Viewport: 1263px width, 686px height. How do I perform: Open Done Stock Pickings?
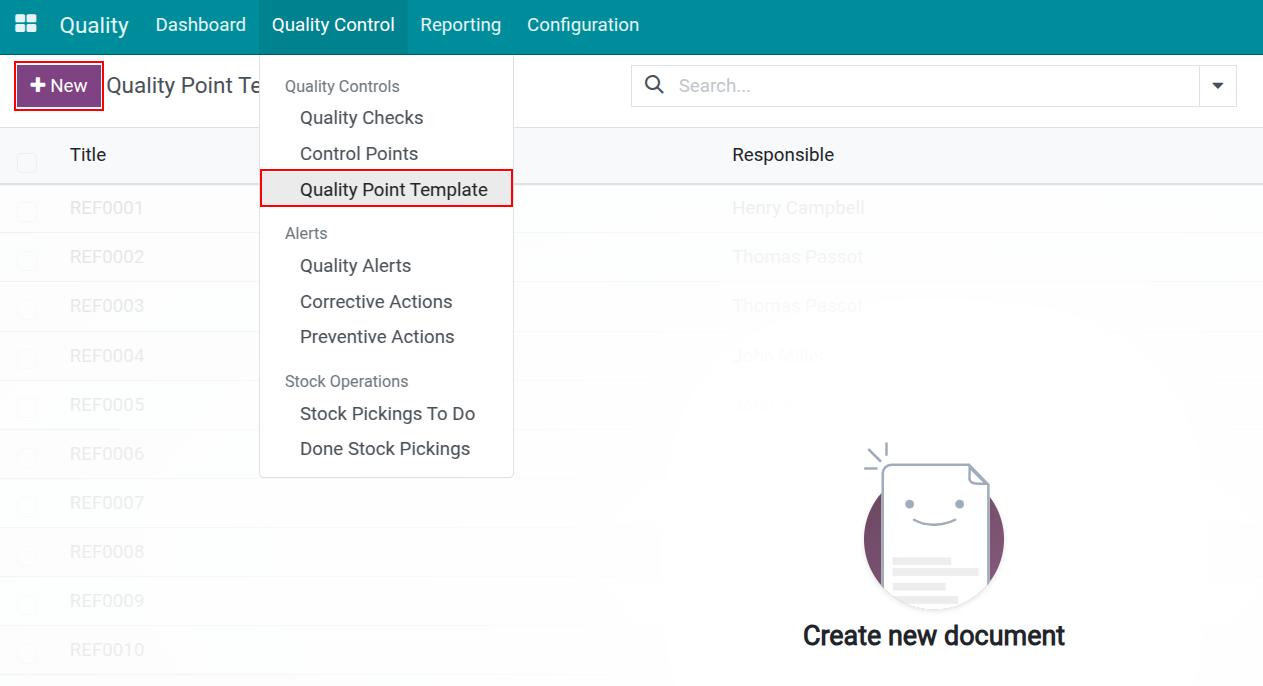385,449
